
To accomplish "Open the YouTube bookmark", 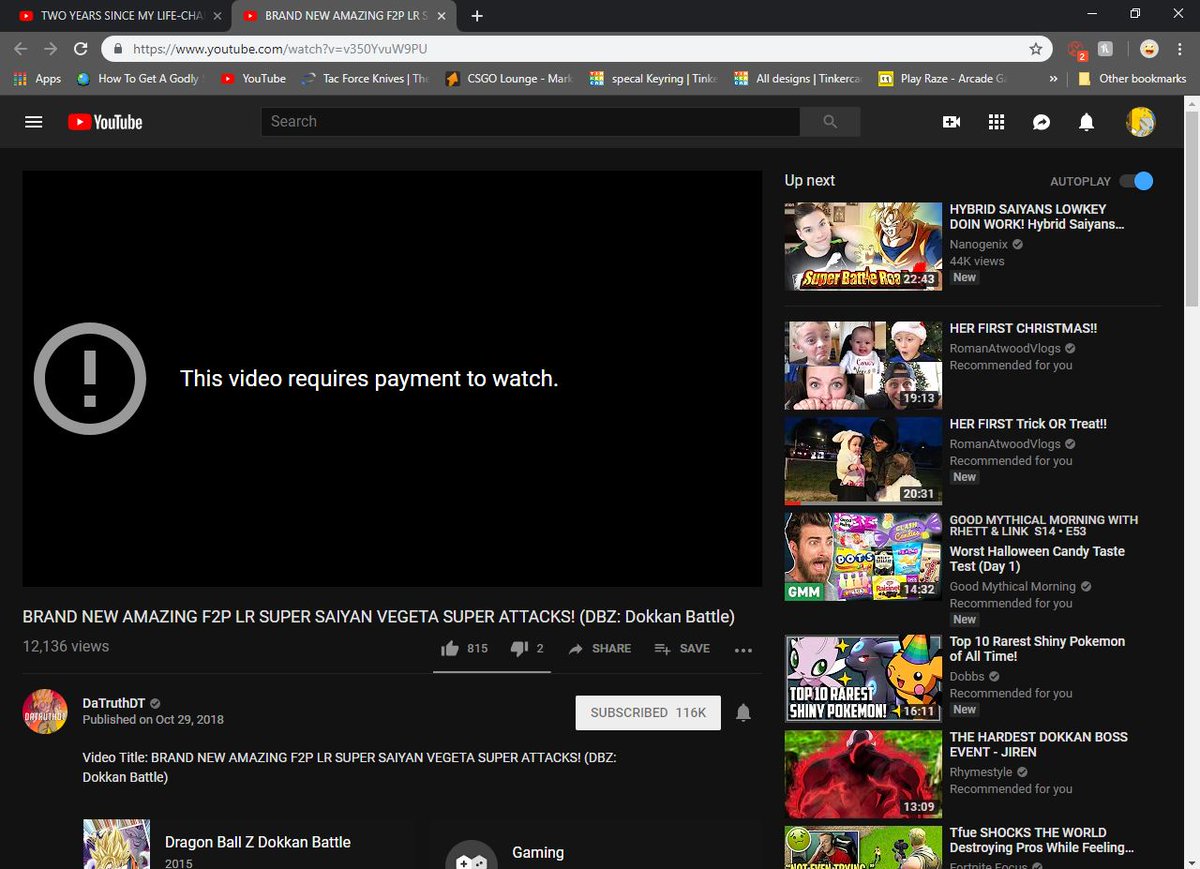I will click(x=253, y=78).
